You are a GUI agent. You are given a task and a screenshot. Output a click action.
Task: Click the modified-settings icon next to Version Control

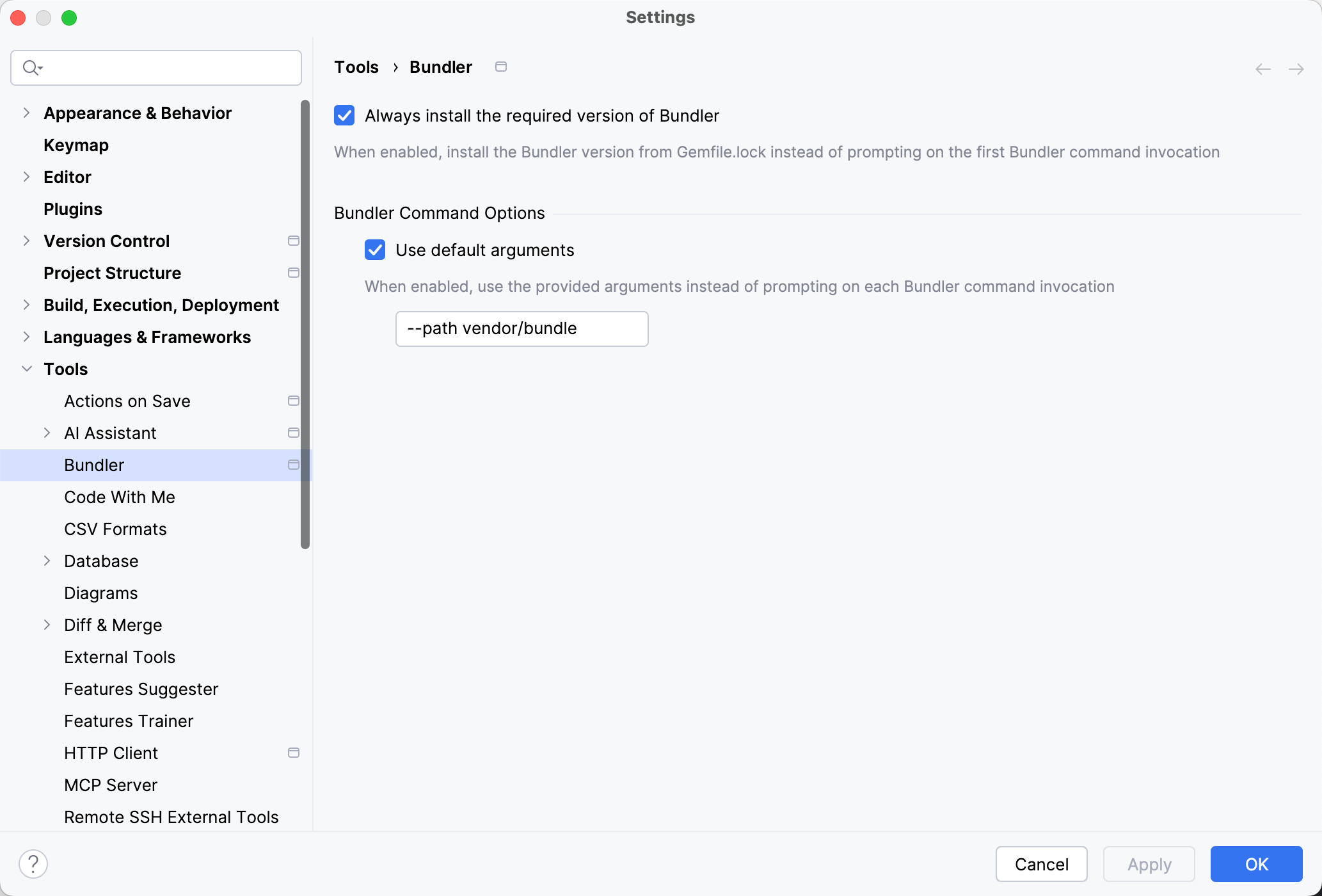pyautogui.click(x=294, y=241)
